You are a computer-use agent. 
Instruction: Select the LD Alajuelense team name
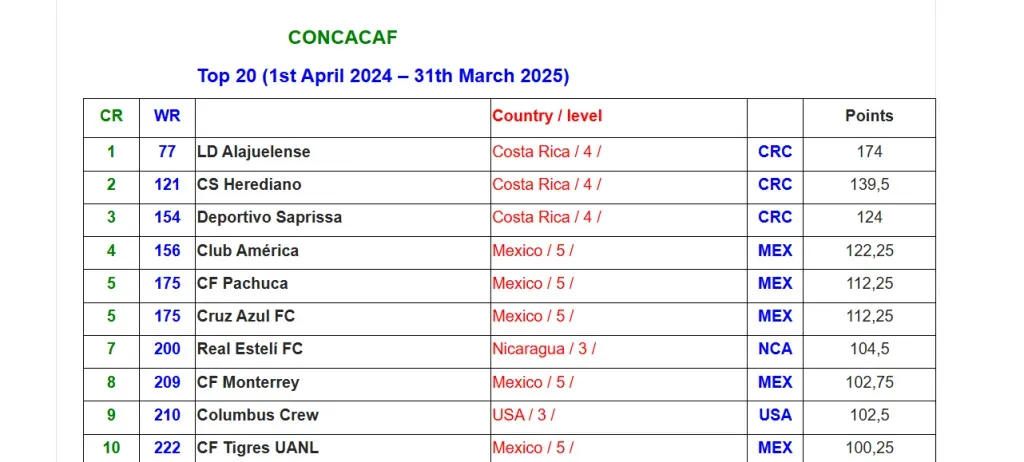[x=254, y=152]
